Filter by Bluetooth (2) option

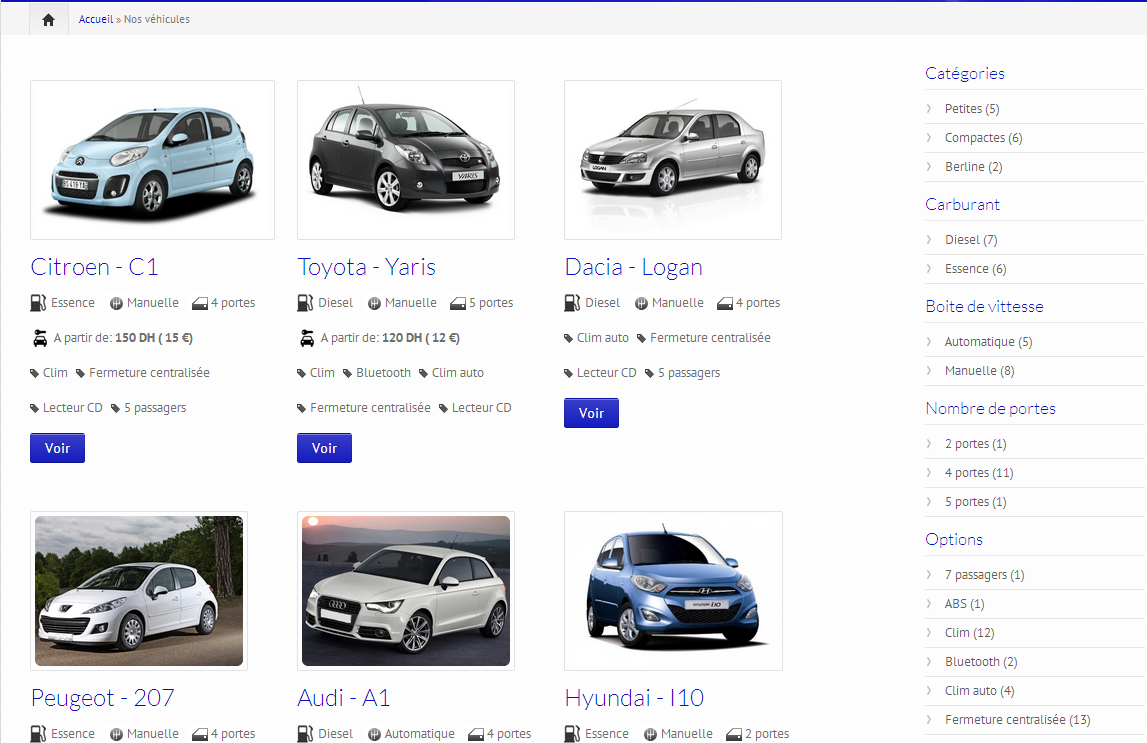click(x=981, y=662)
